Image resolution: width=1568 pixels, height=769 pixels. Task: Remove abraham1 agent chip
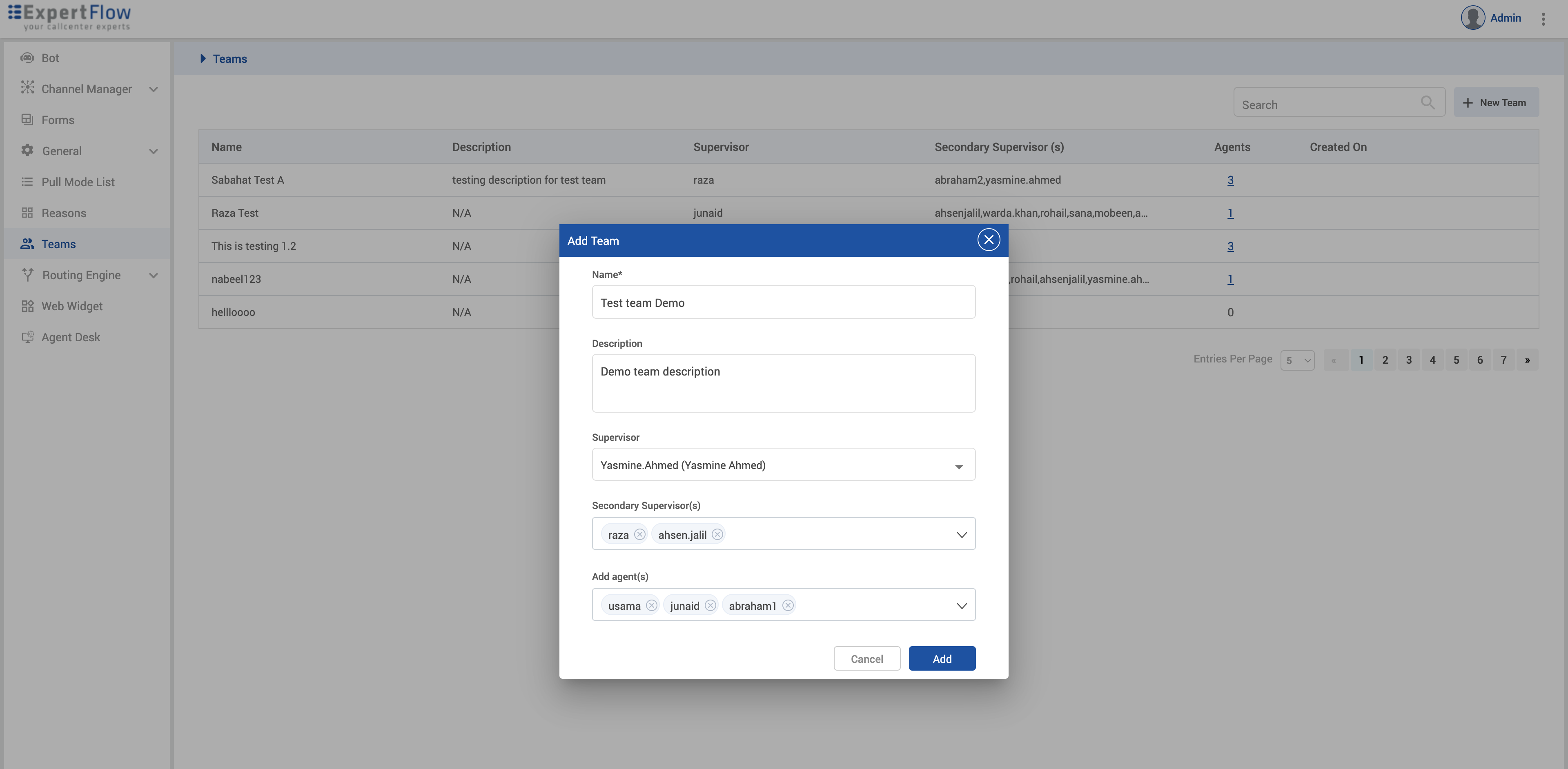788,605
